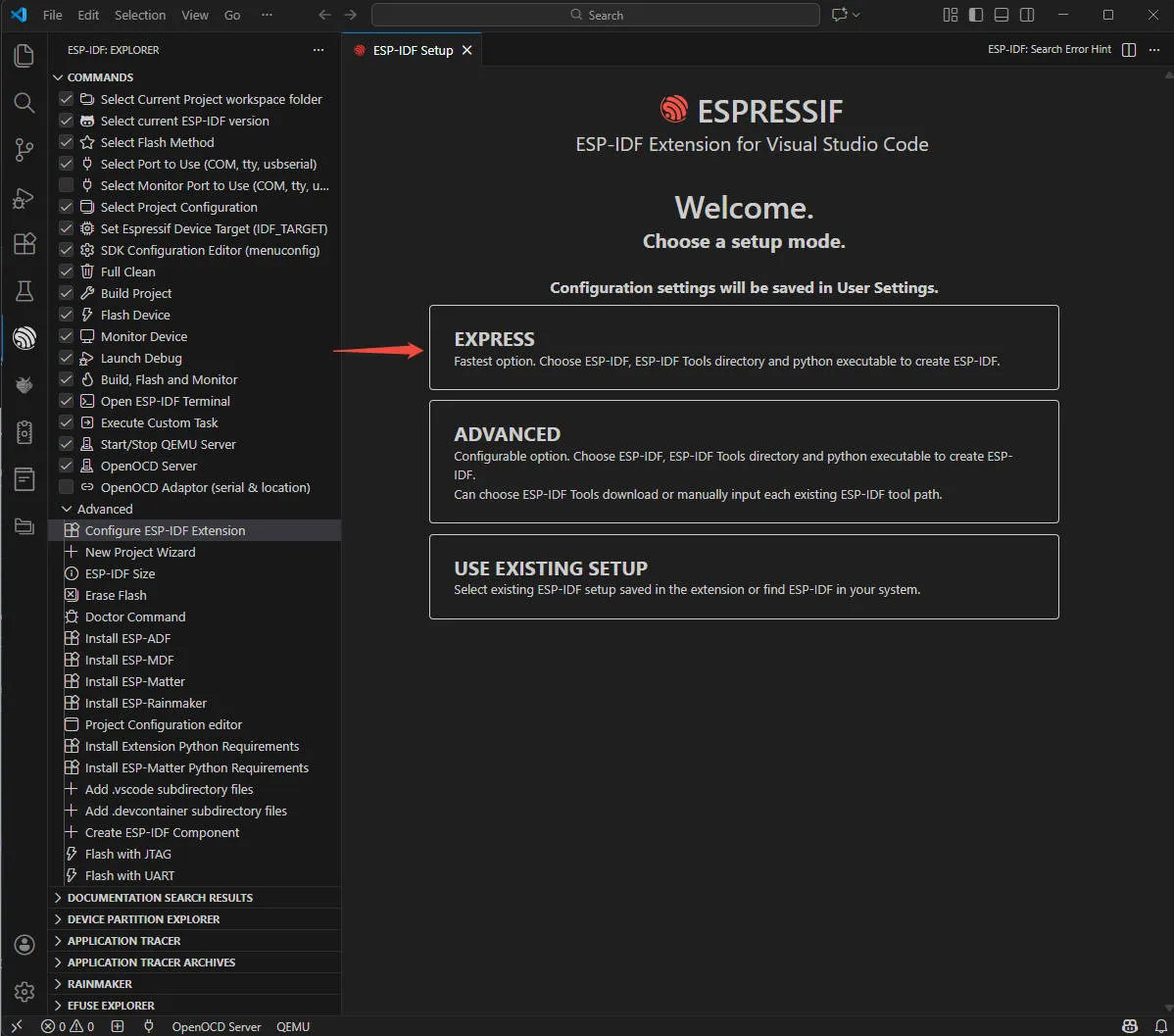Viewport: 1174px width, 1036px height.
Task: Uncheck the Build Project command checkbox
Action: tap(66, 292)
